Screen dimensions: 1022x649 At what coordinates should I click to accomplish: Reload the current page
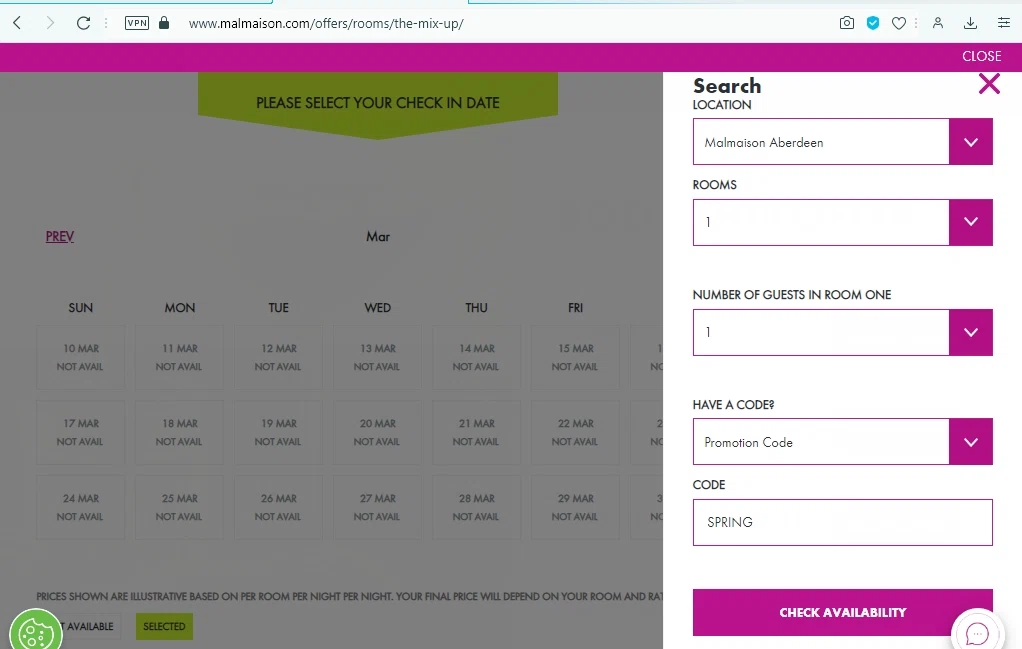(x=83, y=23)
